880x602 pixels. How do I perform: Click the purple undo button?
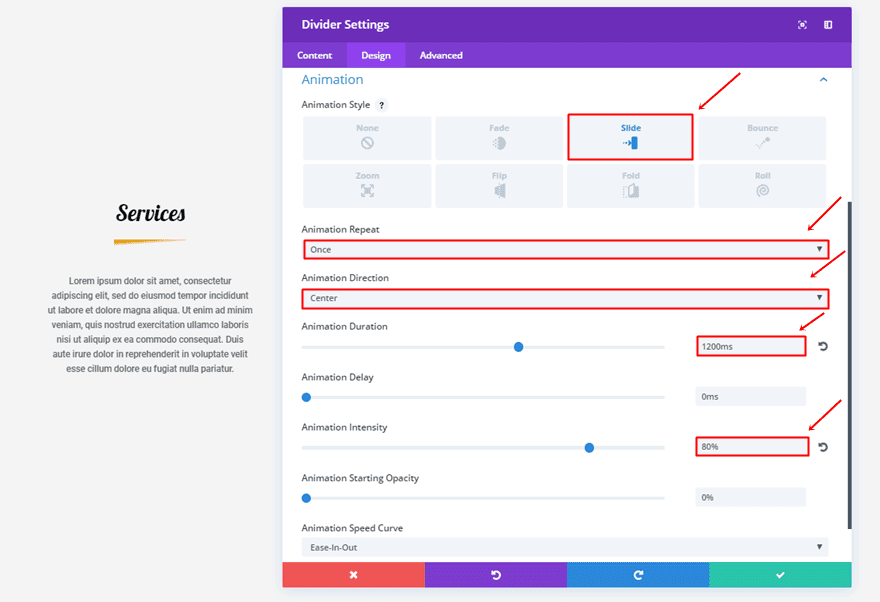pyautogui.click(x=495, y=575)
